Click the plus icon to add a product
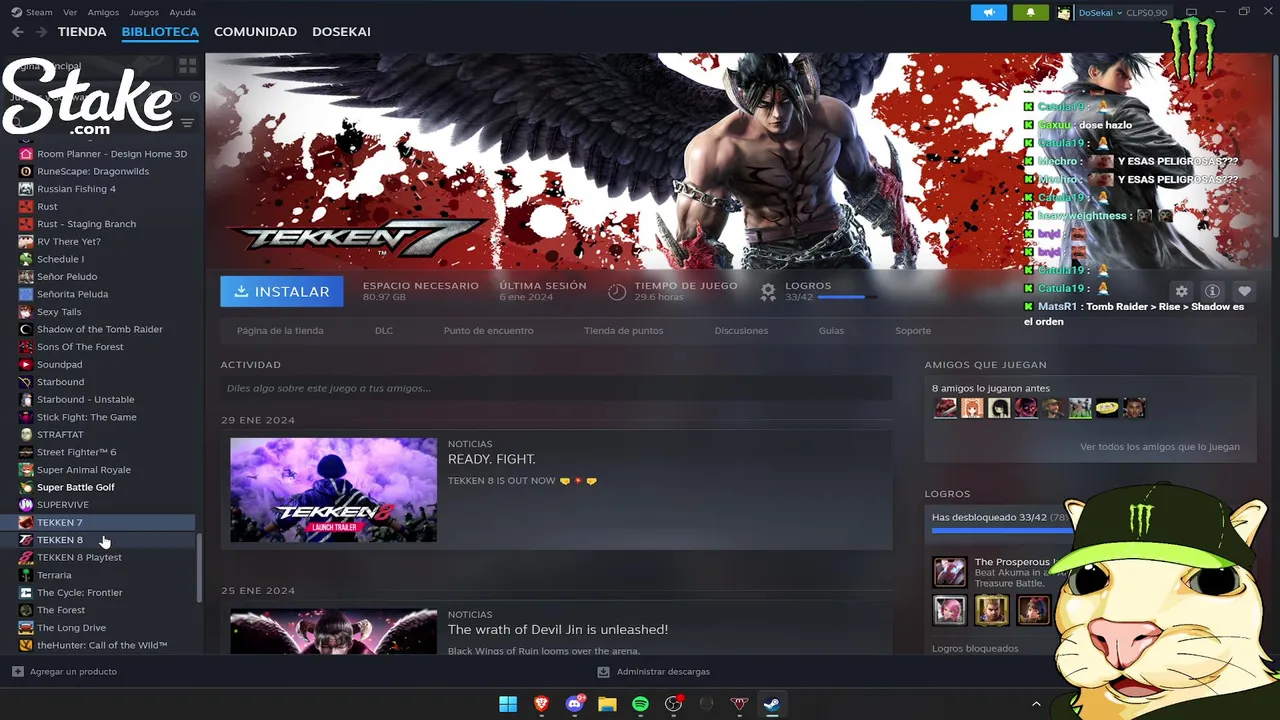 (17, 671)
